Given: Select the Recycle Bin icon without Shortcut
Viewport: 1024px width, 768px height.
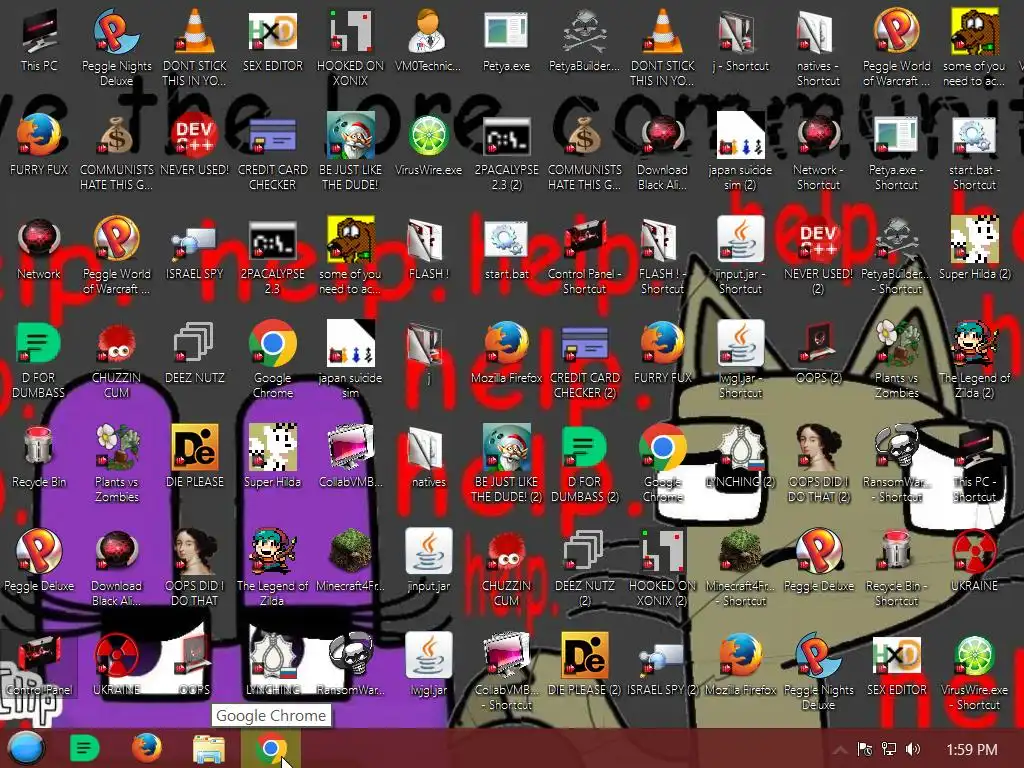Looking at the screenshot, I should pyautogui.click(x=39, y=456).
